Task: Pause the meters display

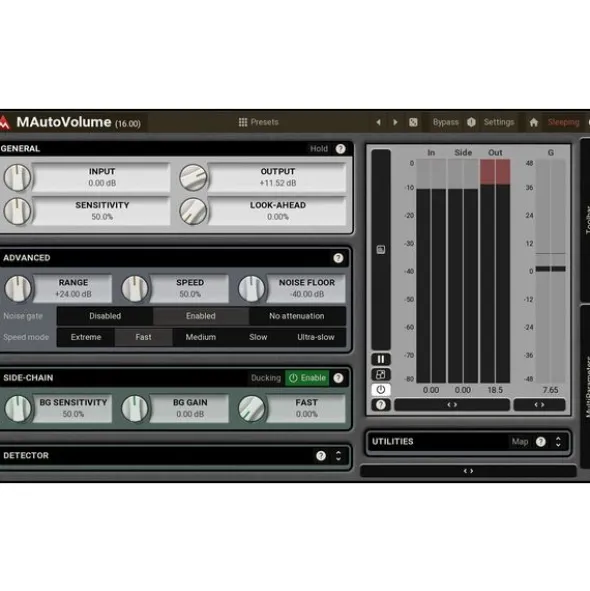Action: (x=381, y=359)
